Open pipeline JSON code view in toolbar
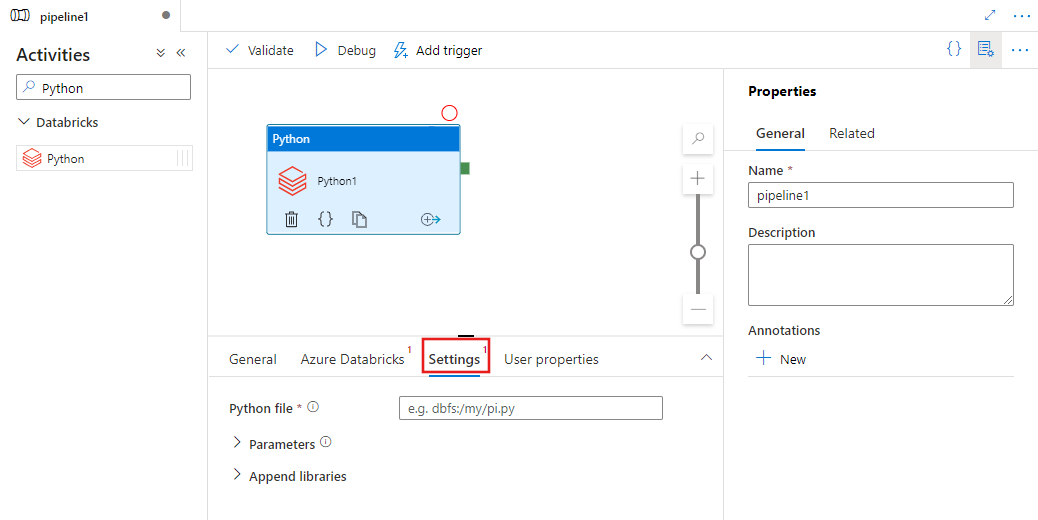This screenshot has width=1038, height=520. point(954,49)
